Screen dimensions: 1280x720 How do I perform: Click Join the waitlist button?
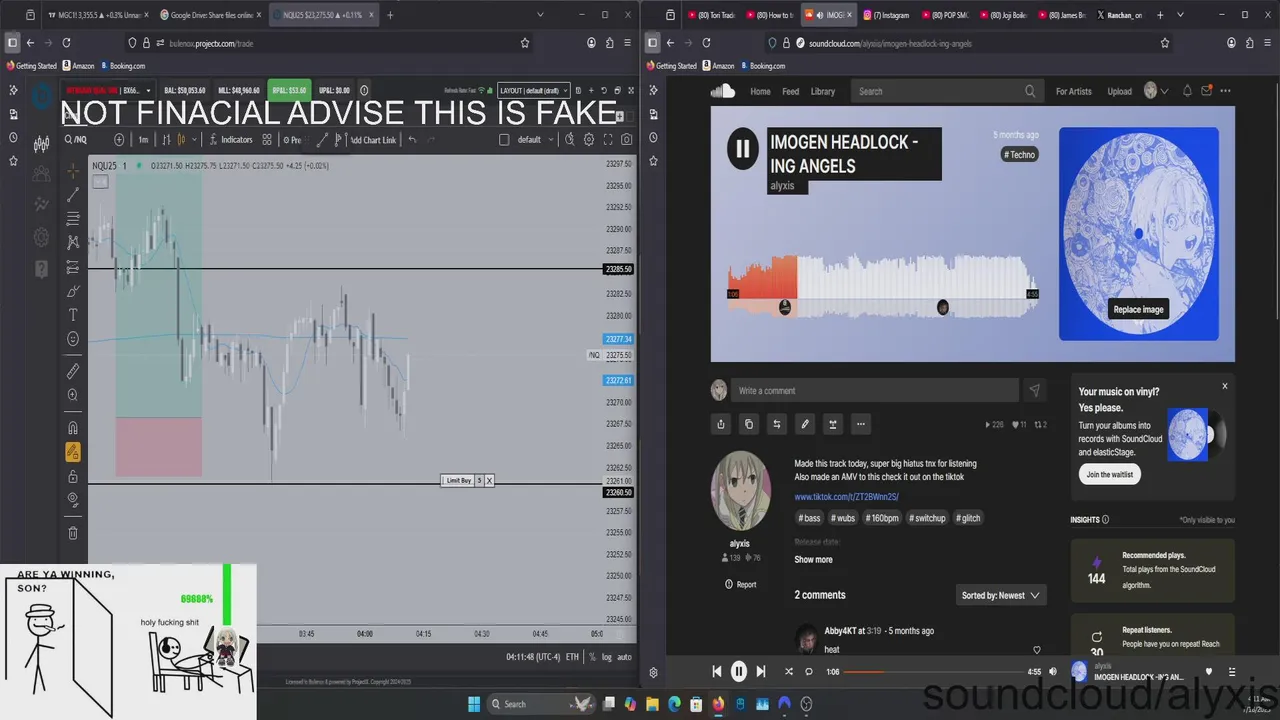pyautogui.click(x=1110, y=474)
